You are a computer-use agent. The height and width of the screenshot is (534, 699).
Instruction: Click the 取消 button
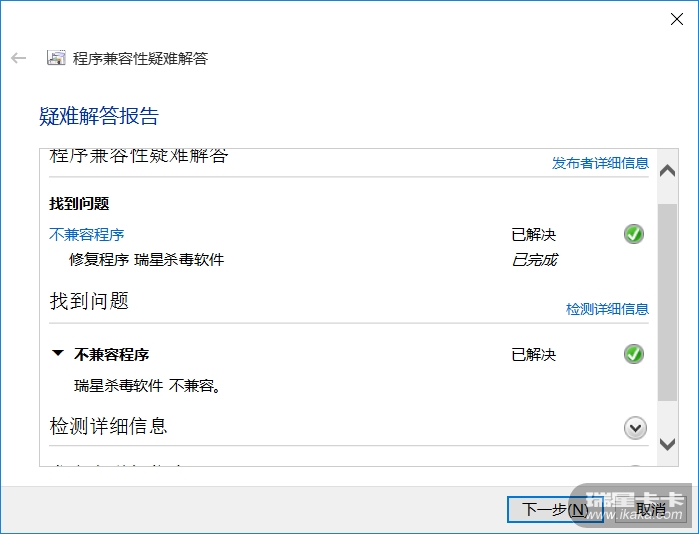(650, 509)
